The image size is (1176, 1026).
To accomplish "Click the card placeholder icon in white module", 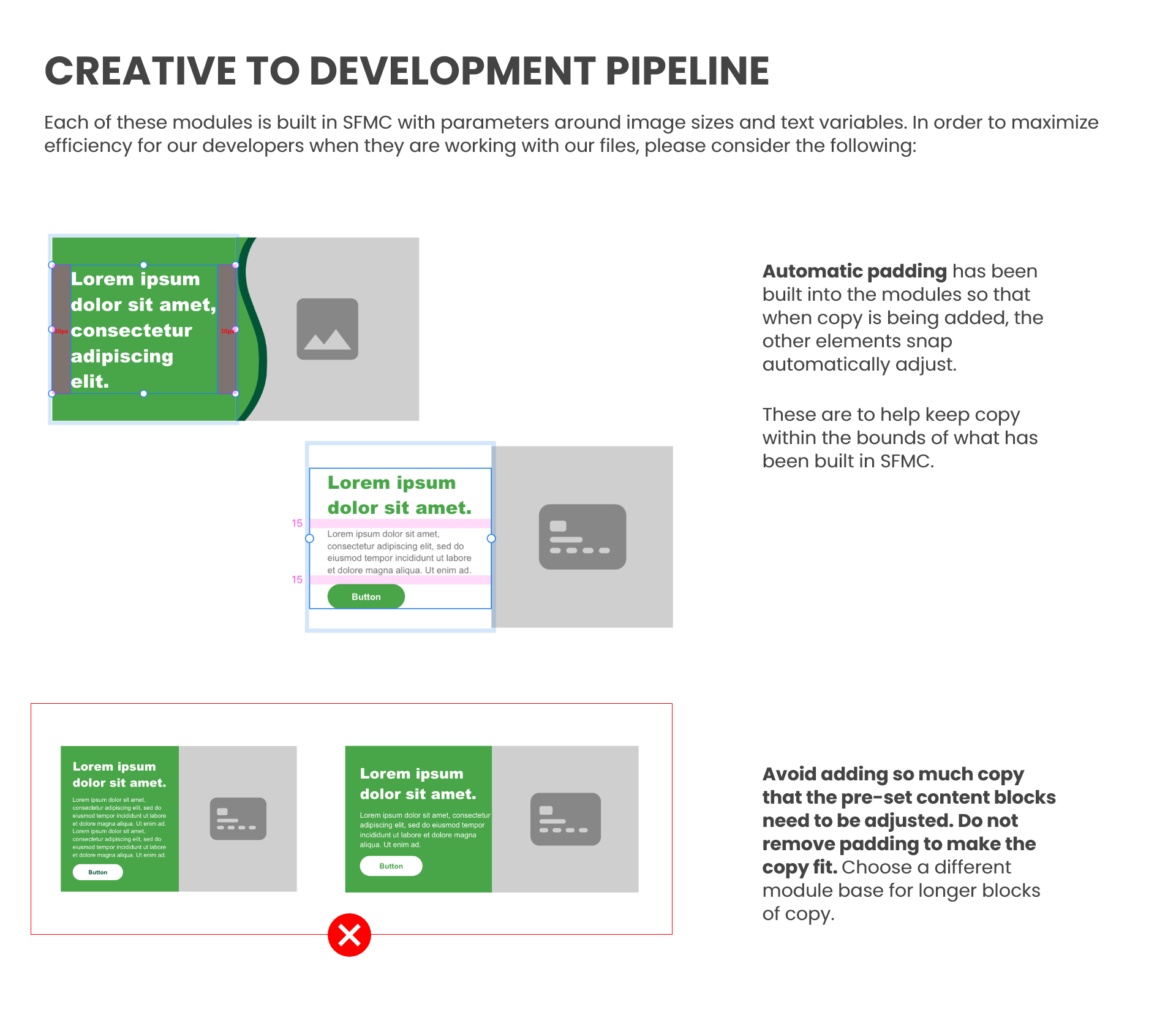I will click(582, 537).
